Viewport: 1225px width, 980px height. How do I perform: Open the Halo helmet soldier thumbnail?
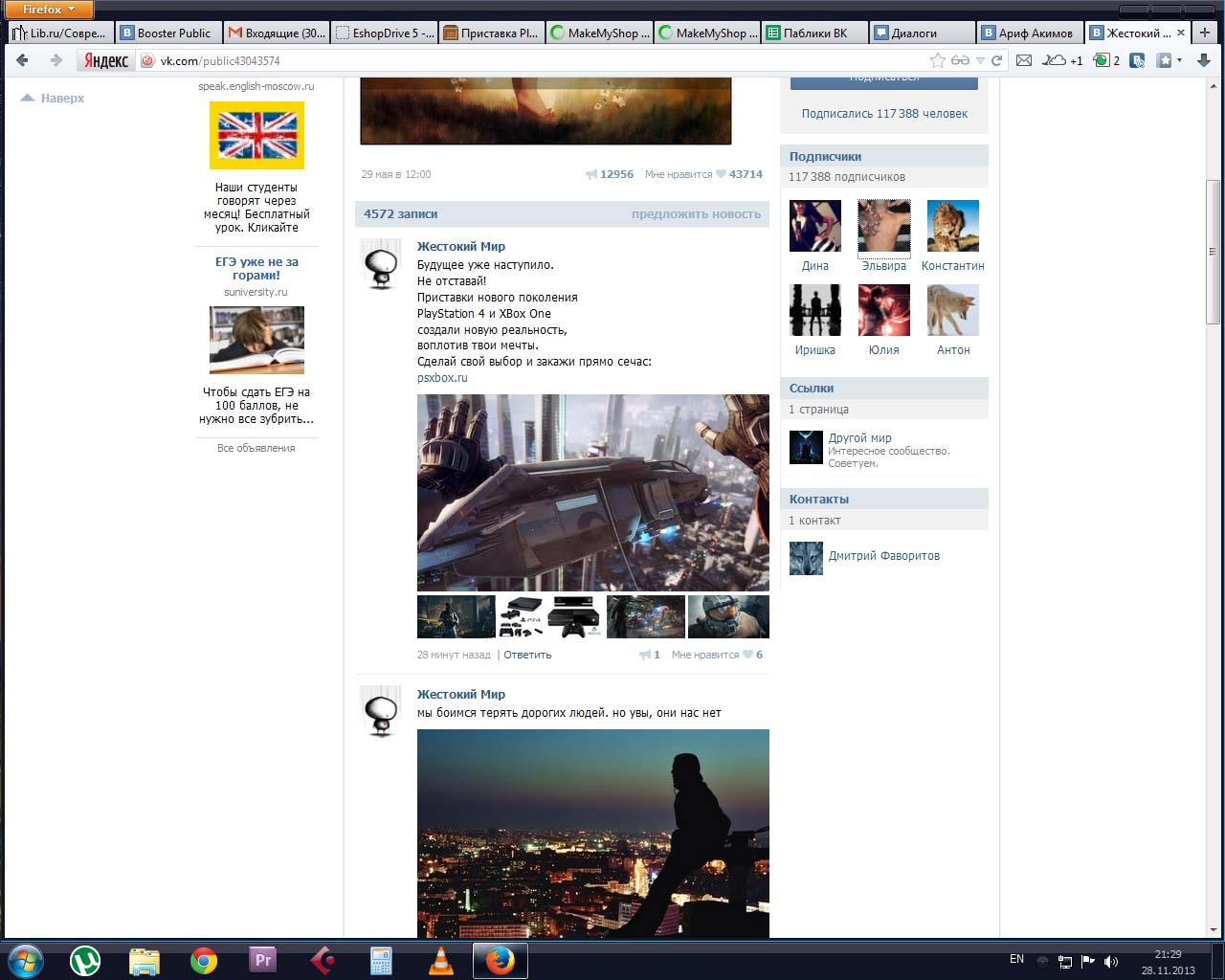(x=728, y=616)
